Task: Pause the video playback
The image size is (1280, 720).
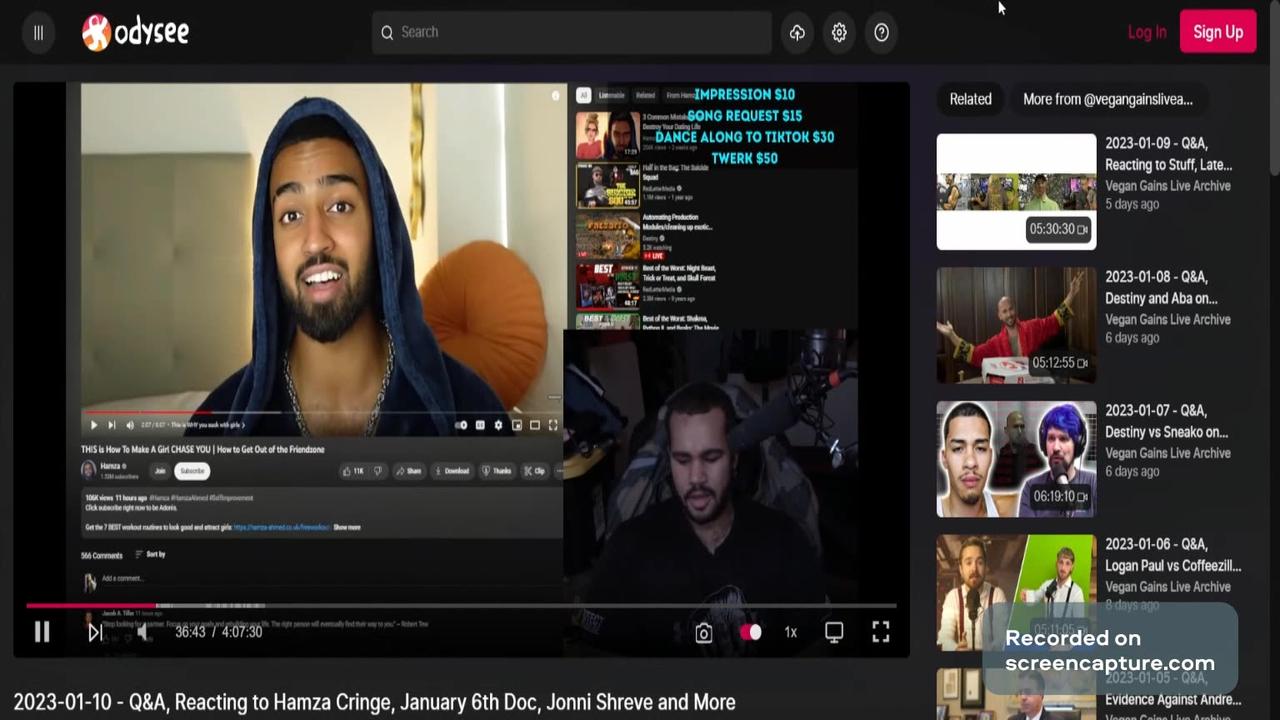Action: pyautogui.click(x=42, y=631)
